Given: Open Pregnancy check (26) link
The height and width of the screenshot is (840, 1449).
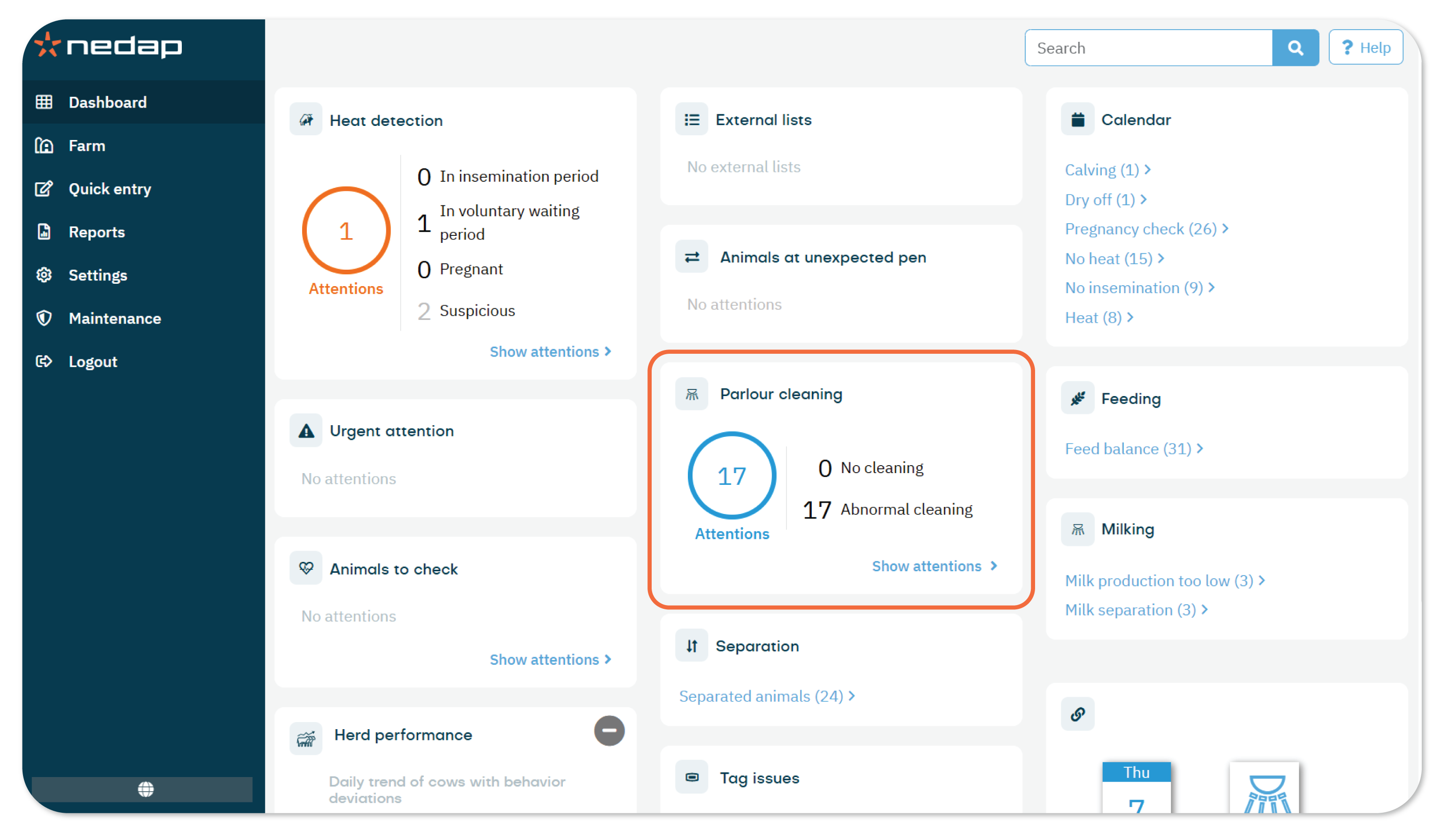Looking at the screenshot, I should click(x=1146, y=229).
